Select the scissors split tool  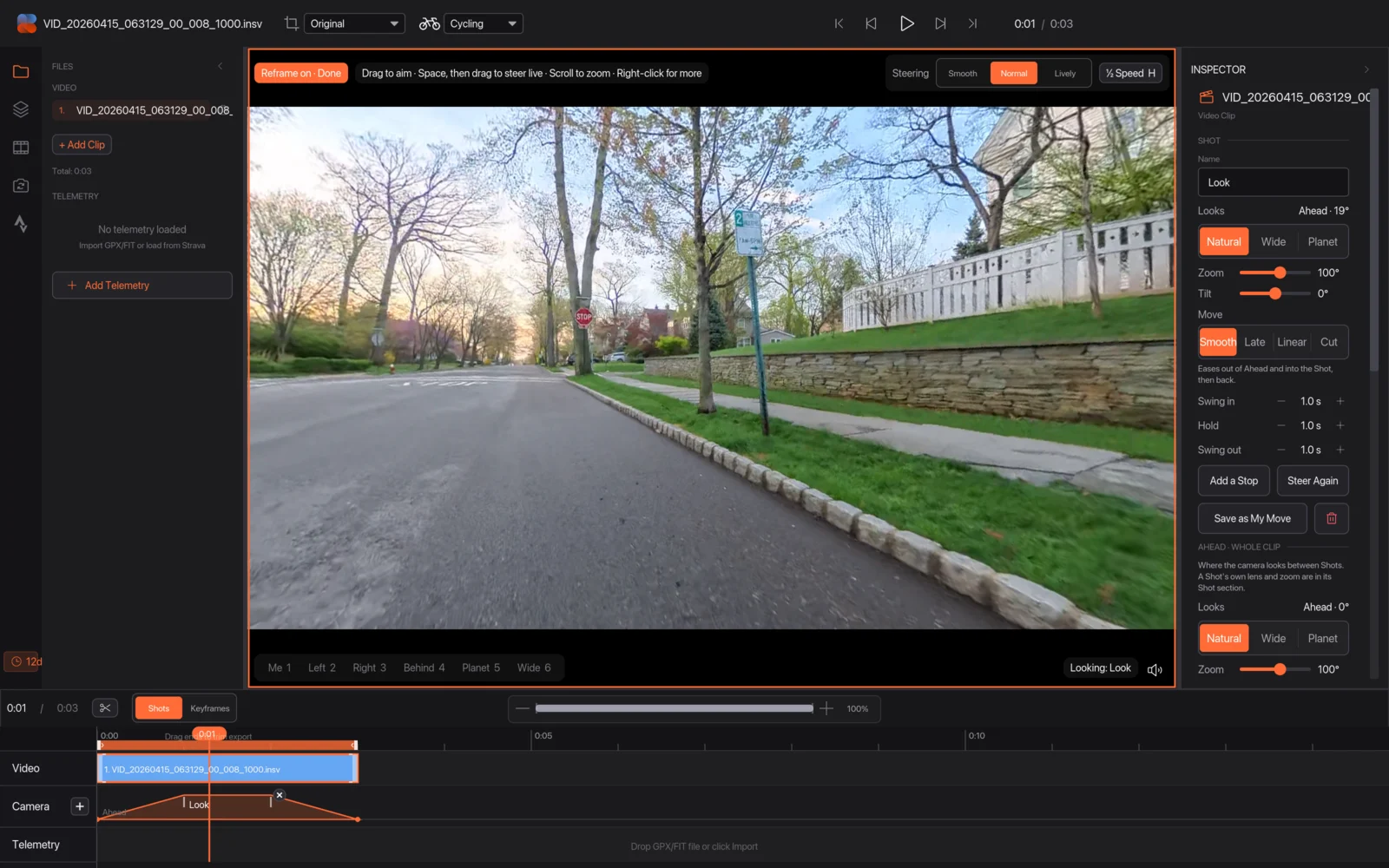105,707
